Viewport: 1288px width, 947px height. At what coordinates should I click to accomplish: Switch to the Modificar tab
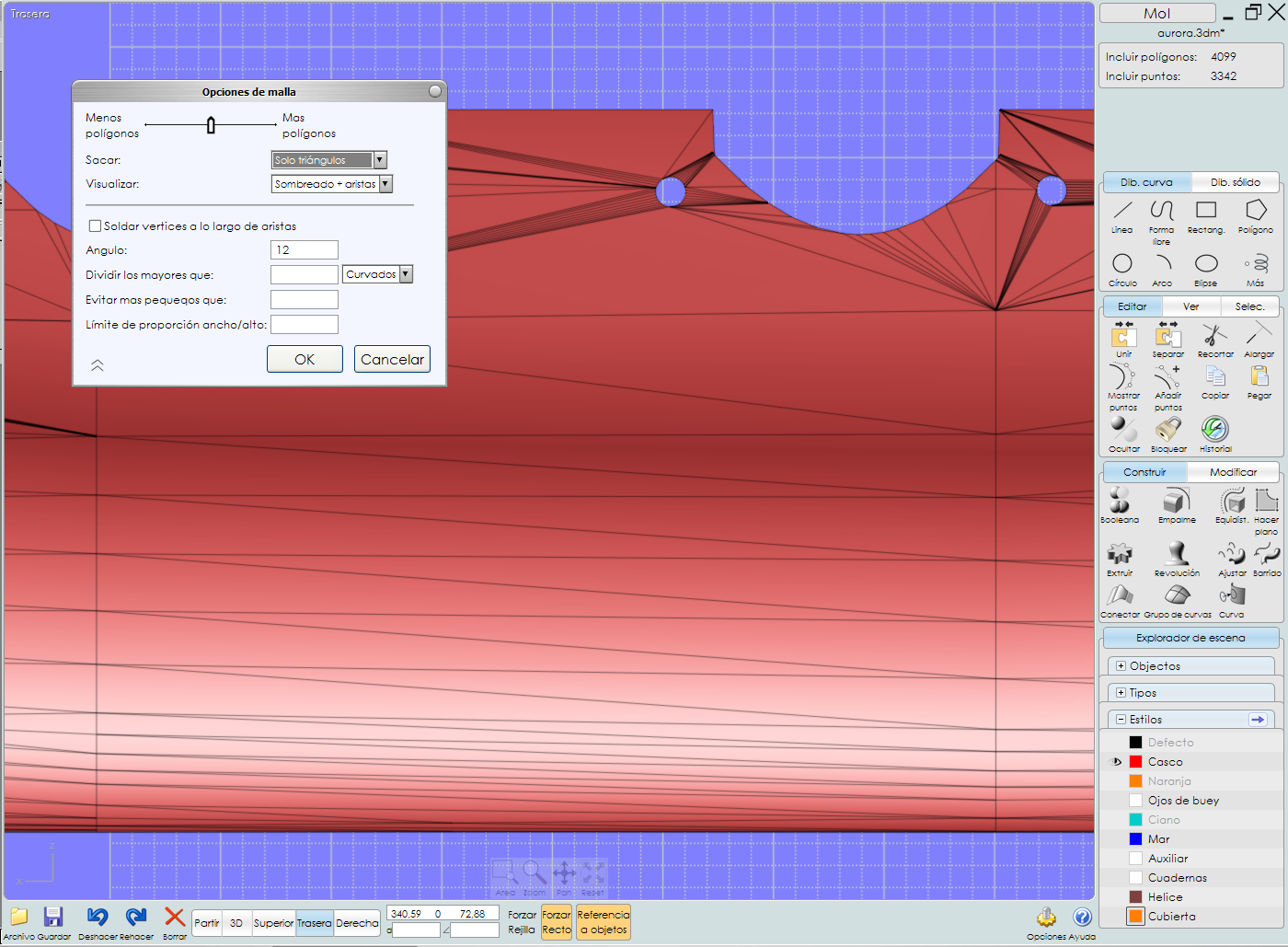1233,472
